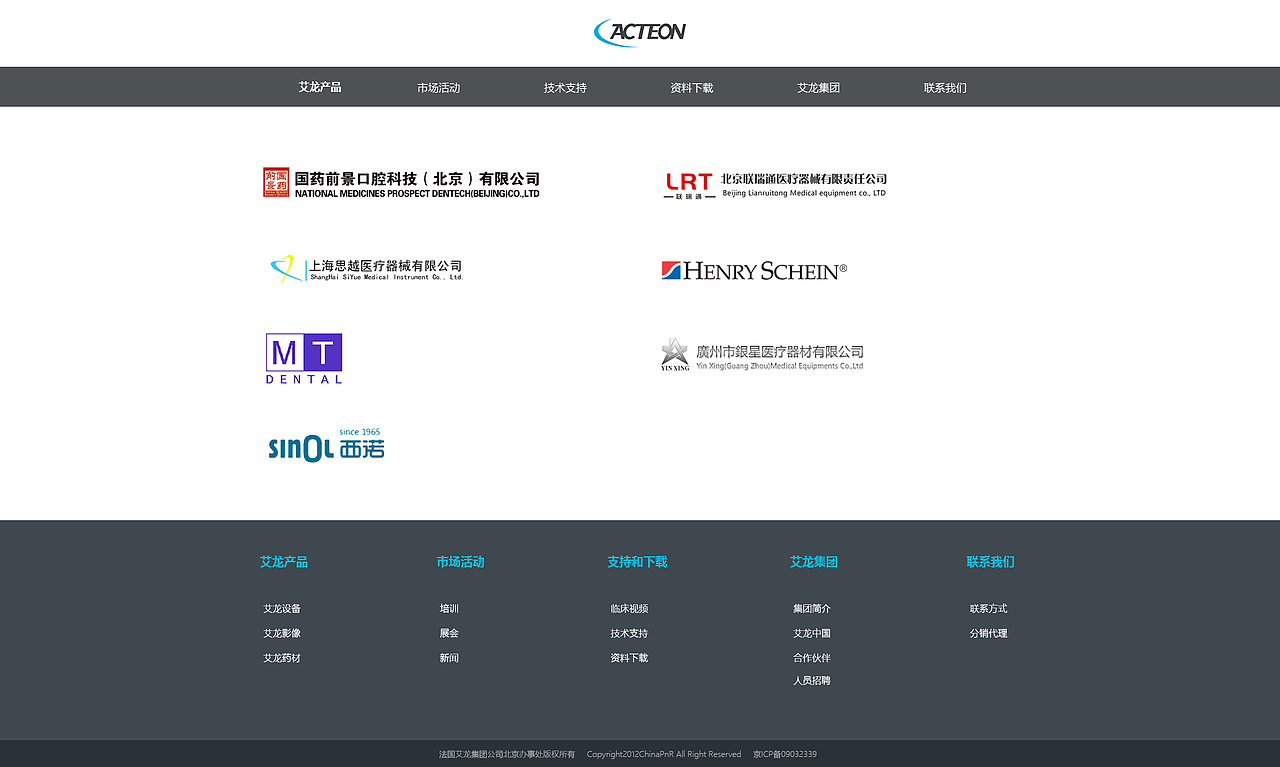Click the 上海思越医疗器械 logo
The image size is (1280, 767).
click(367, 268)
